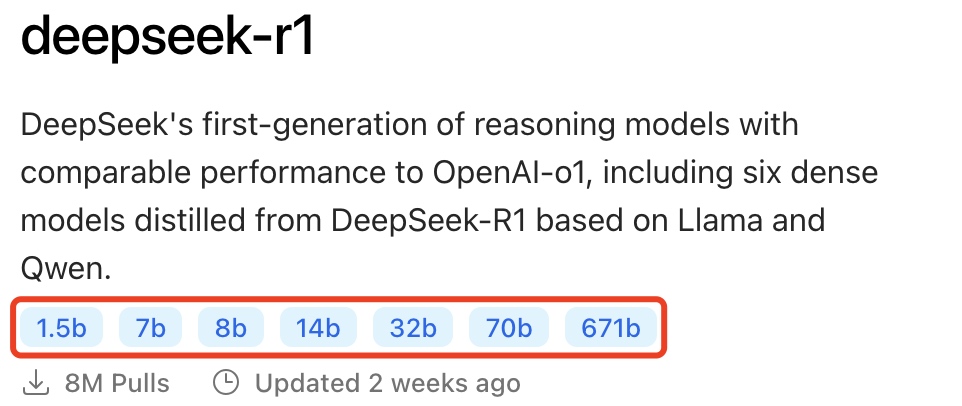Click the download arrow icon beside Pulls
962x406 pixels.
36,383
